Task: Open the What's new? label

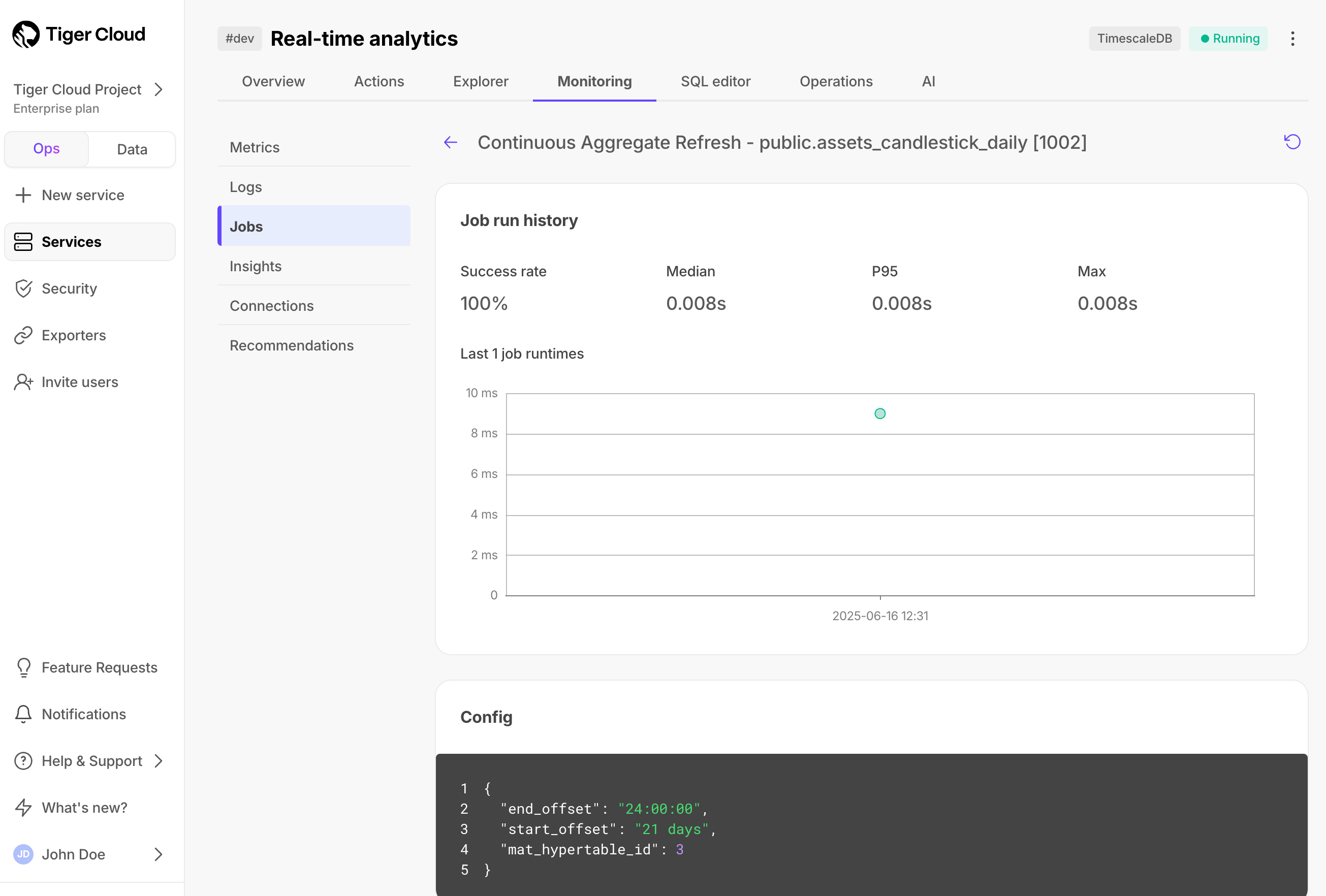Action: pyautogui.click(x=84, y=808)
